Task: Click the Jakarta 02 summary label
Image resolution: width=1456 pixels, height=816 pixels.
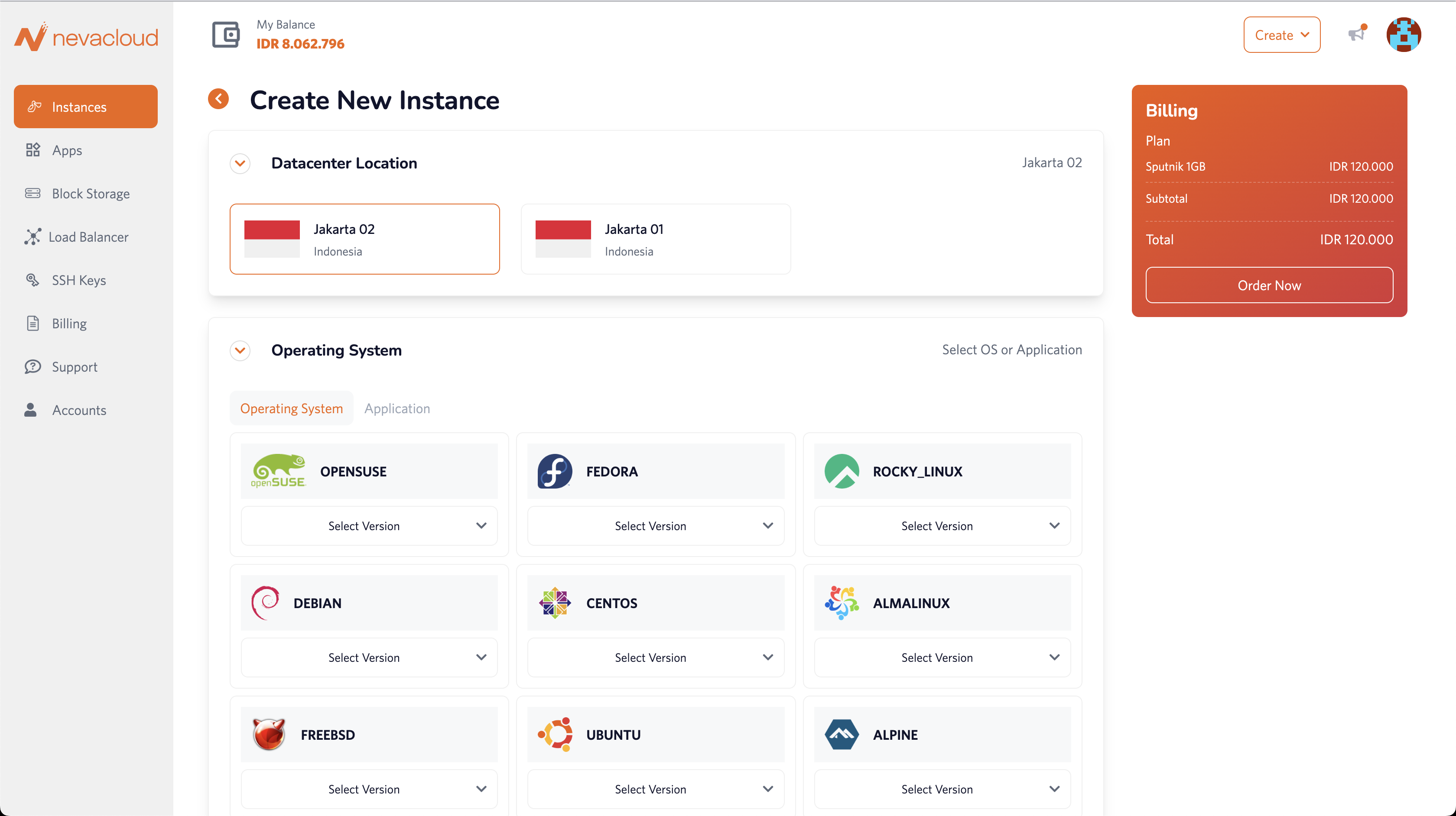Action: (x=1052, y=162)
